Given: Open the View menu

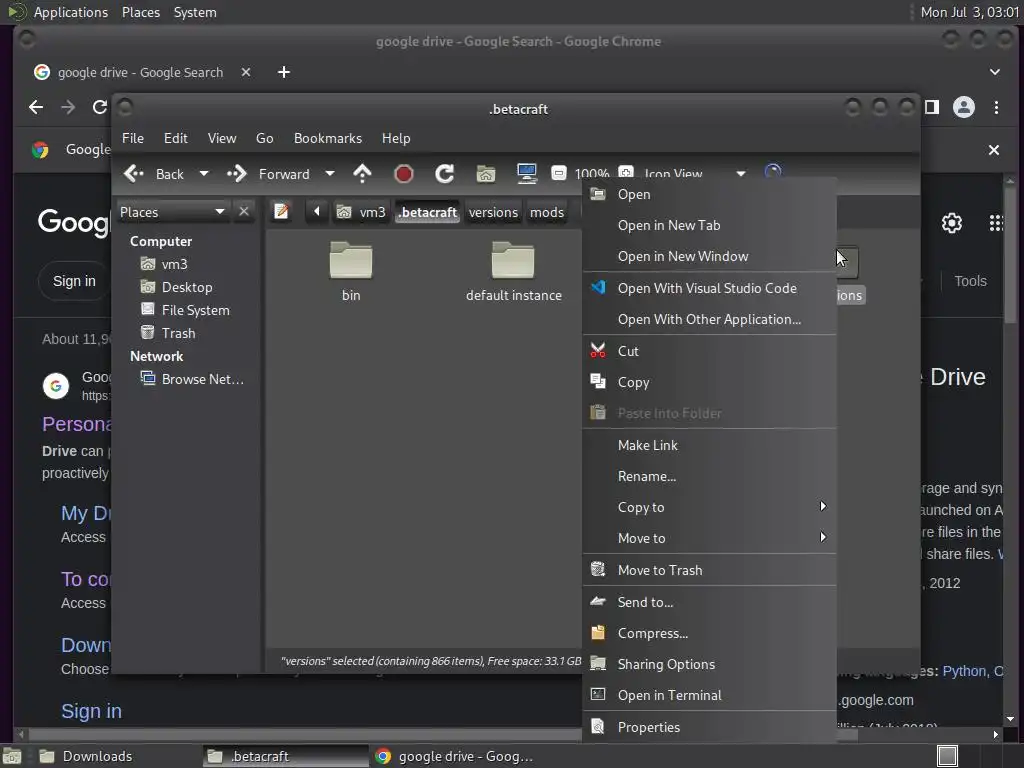Looking at the screenshot, I should [x=222, y=138].
